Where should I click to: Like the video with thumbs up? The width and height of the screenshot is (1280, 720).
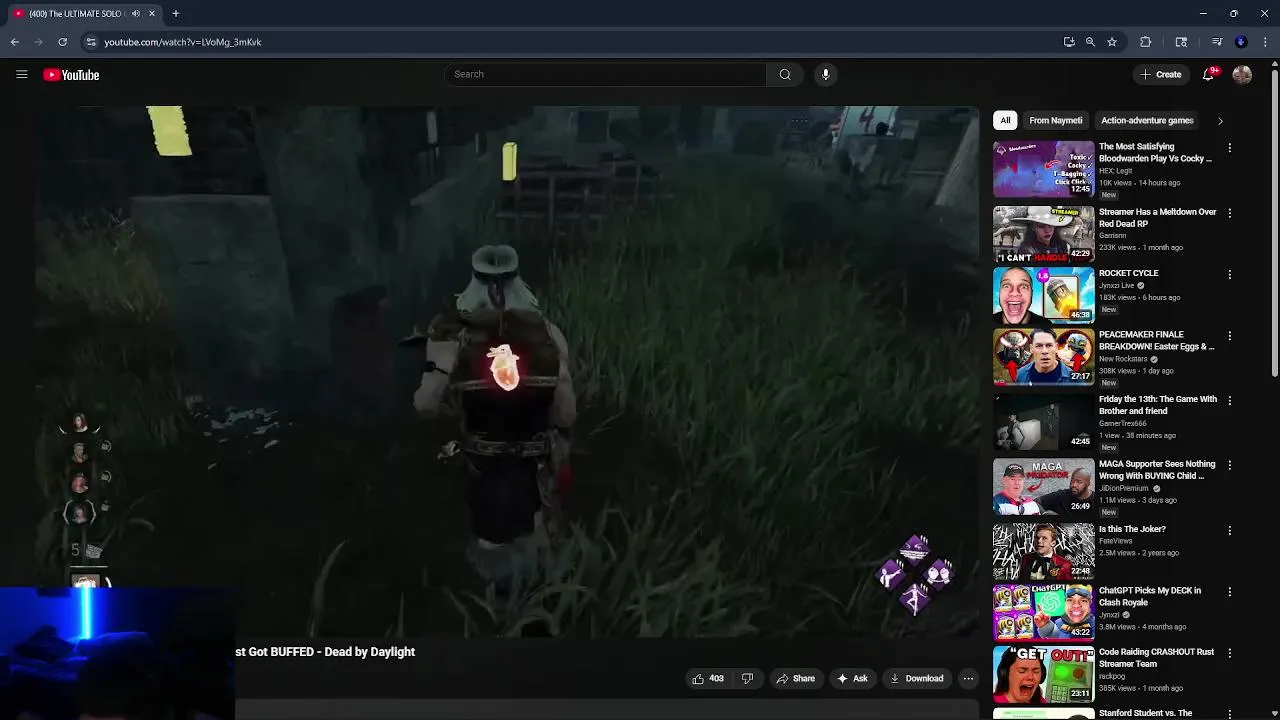click(698, 679)
